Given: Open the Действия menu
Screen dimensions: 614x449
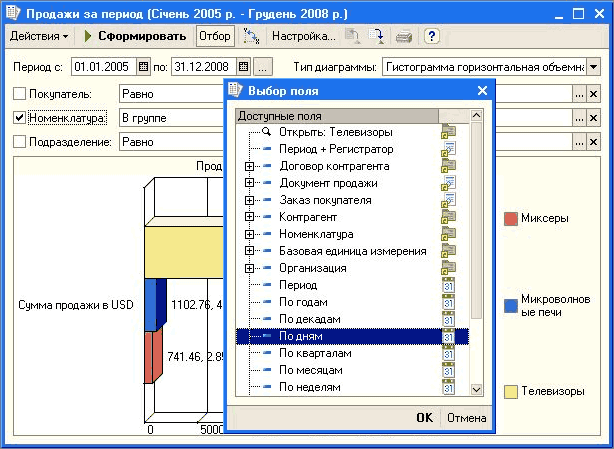Looking at the screenshot, I should [x=39, y=36].
